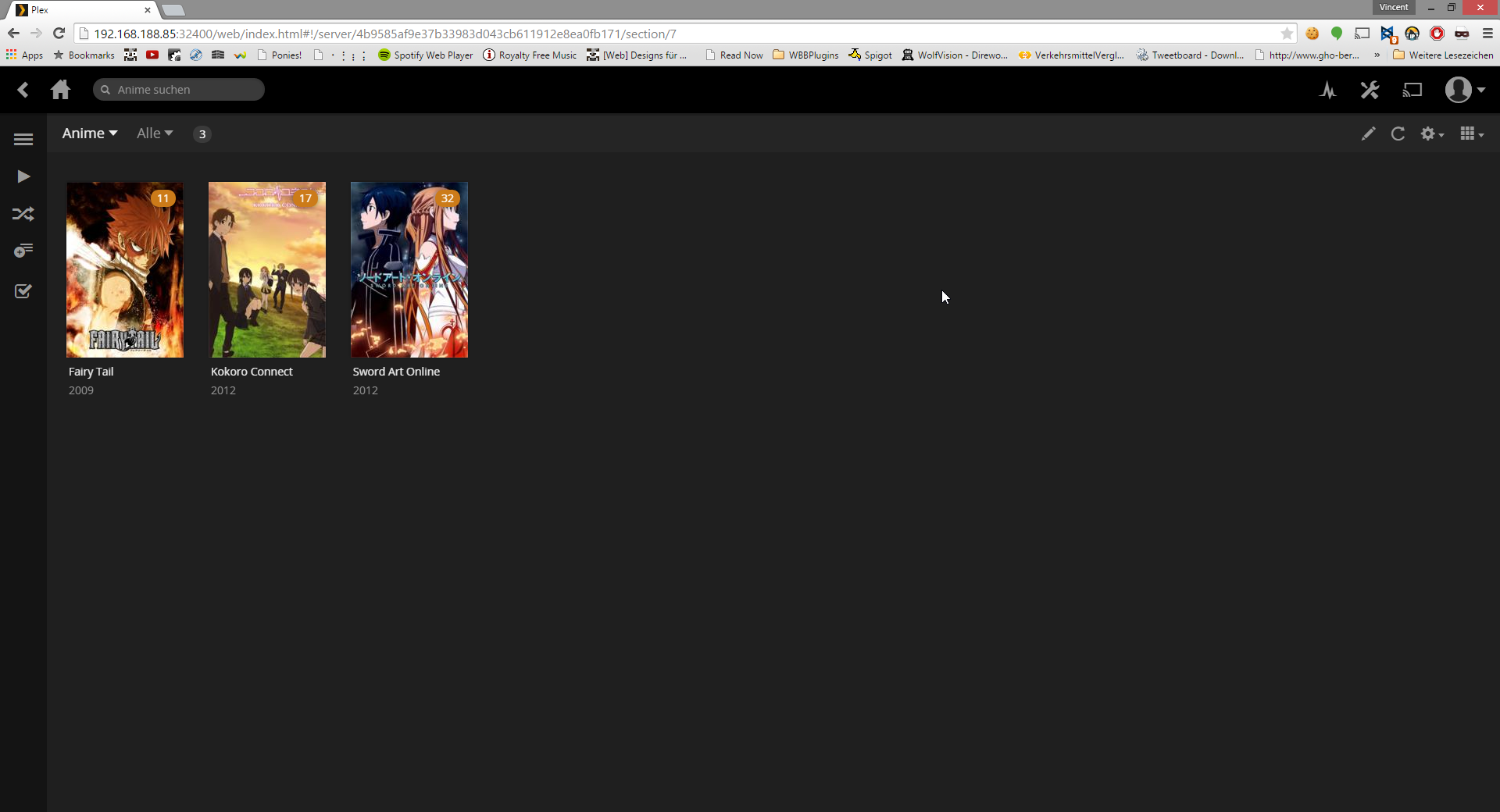Open the activity status icon
Screen dimensions: 1500x812
(1328, 91)
